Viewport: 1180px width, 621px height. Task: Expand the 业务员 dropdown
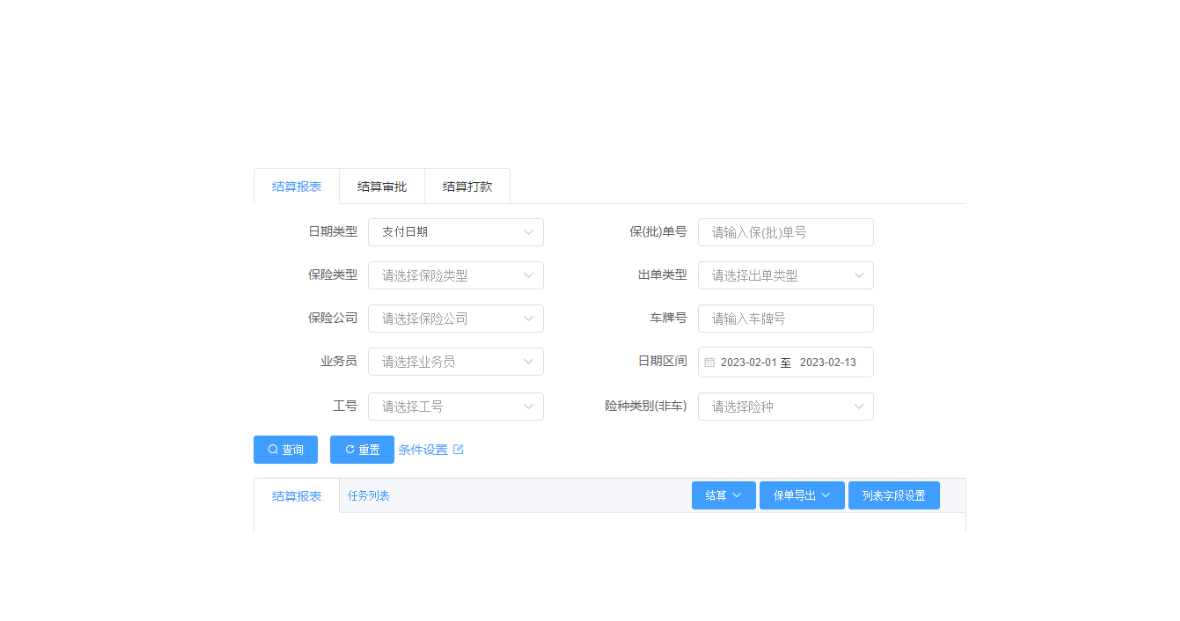pos(455,362)
